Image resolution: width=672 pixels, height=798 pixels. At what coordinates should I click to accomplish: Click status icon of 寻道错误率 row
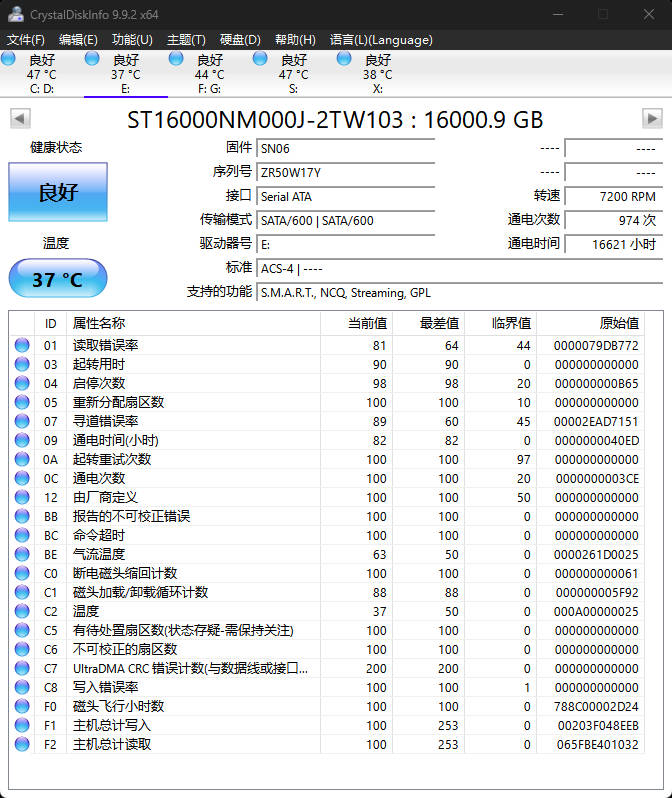click(x=22, y=421)
